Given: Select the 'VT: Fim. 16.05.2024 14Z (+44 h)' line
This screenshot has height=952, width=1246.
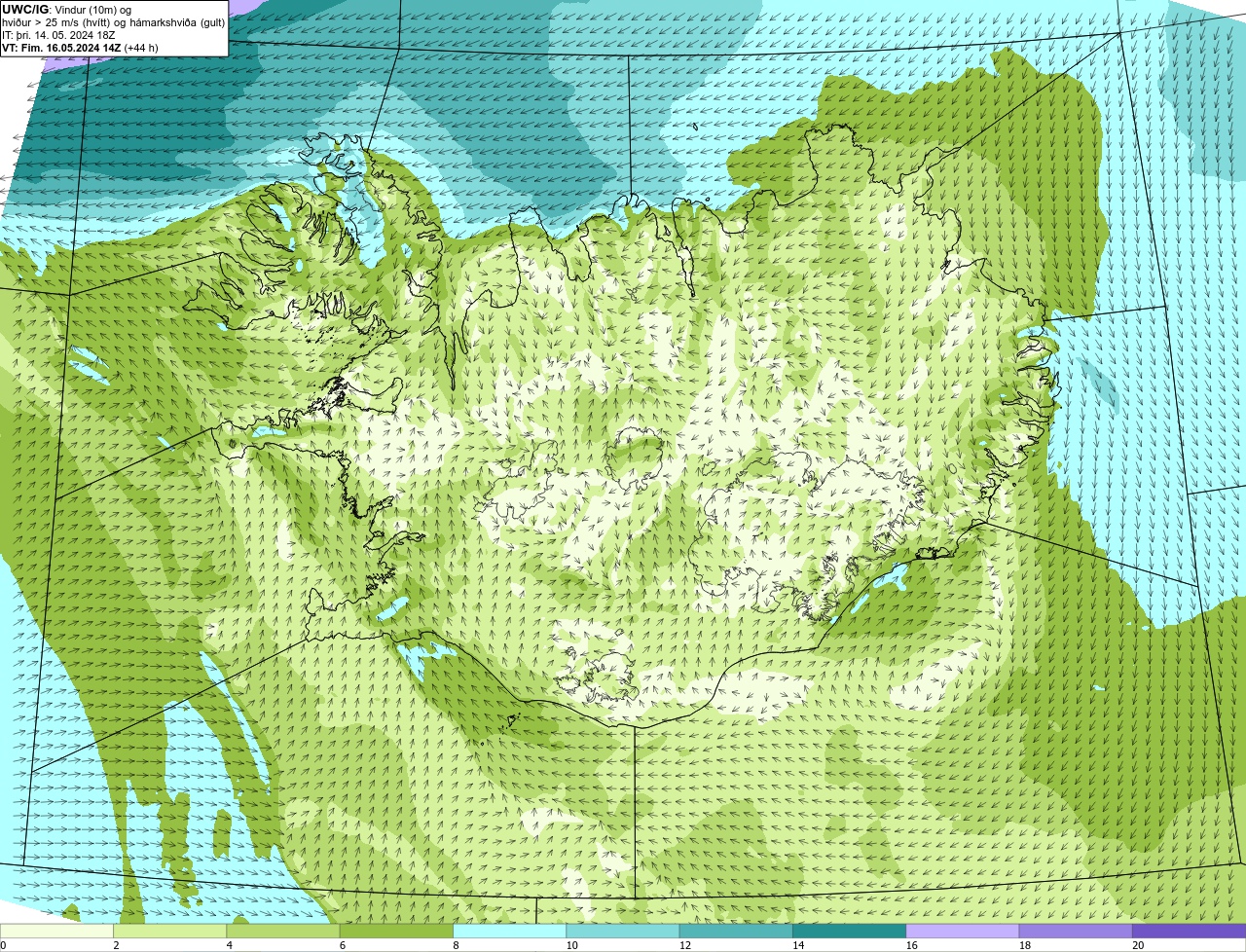Looking at the screenshot, I should (x=80, y=47).
